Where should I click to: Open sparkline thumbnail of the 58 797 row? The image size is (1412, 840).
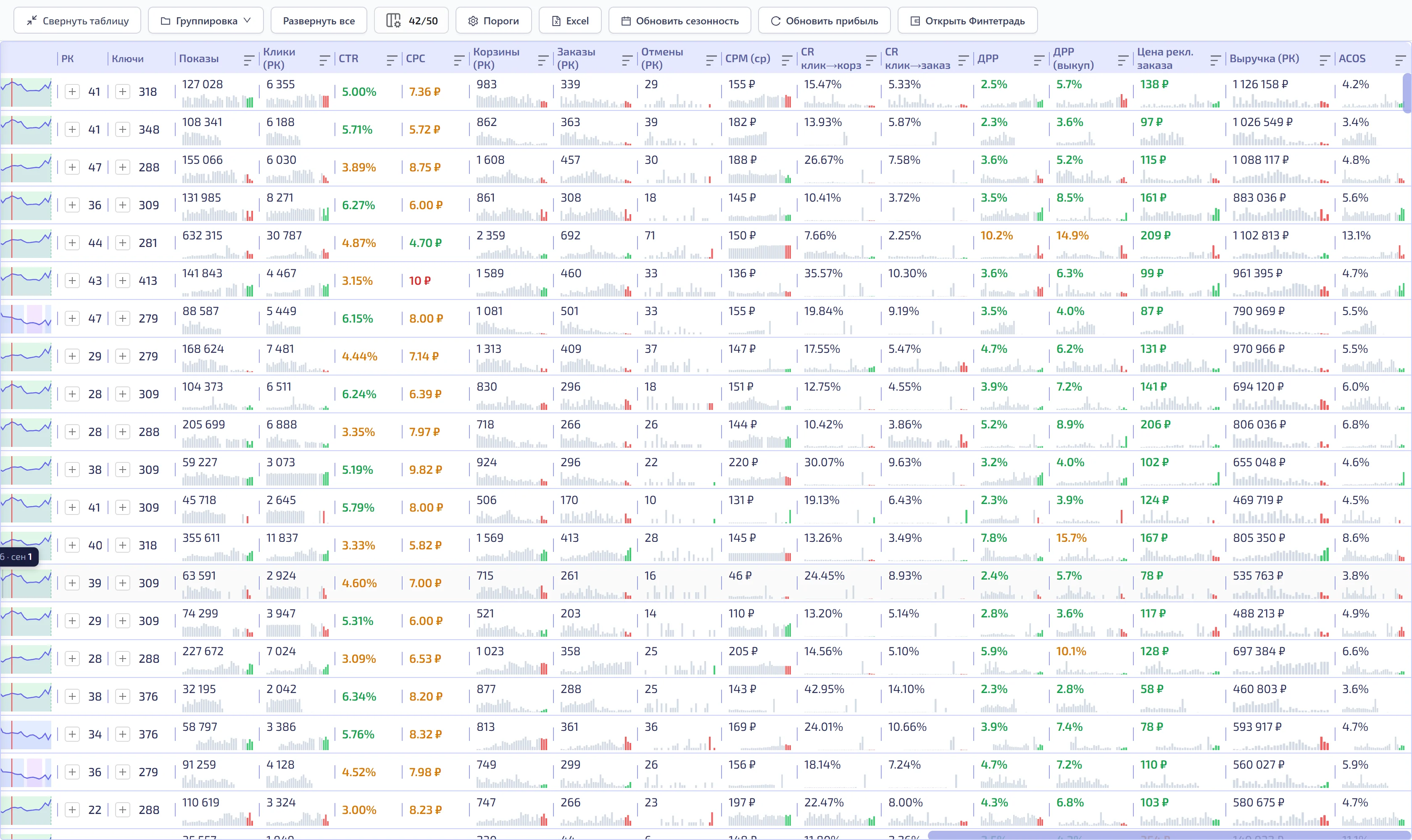[26, 735]
